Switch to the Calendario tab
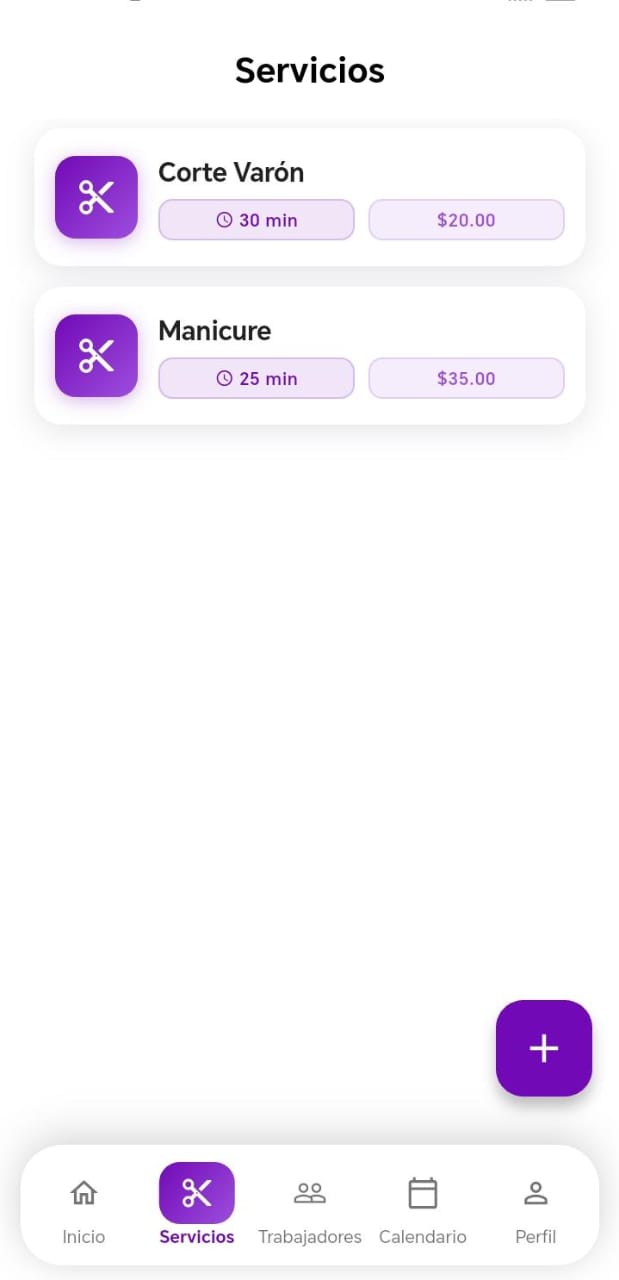This screenshot has width=619, height=1280. [x=422, y=1207]
